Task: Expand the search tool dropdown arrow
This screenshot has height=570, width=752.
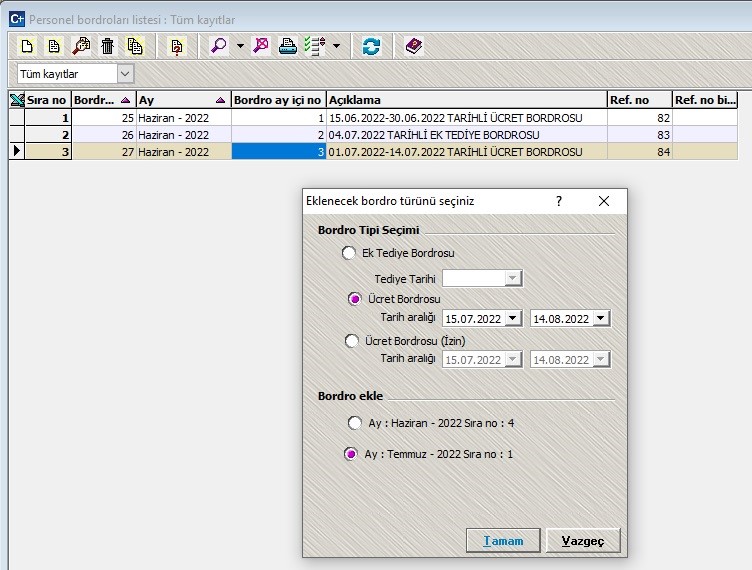Action: coord(240,47)
